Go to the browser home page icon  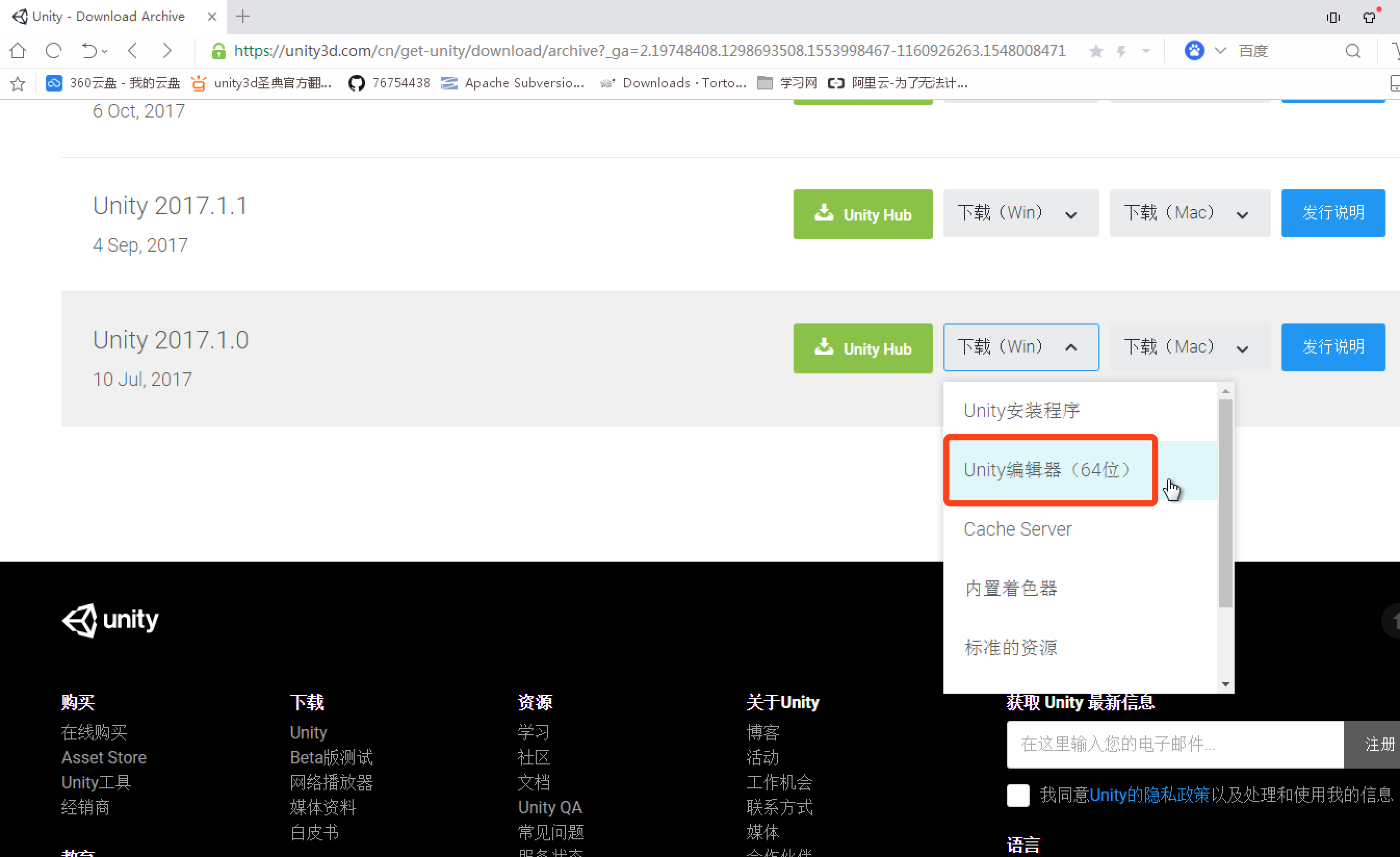tap(18, 51)
